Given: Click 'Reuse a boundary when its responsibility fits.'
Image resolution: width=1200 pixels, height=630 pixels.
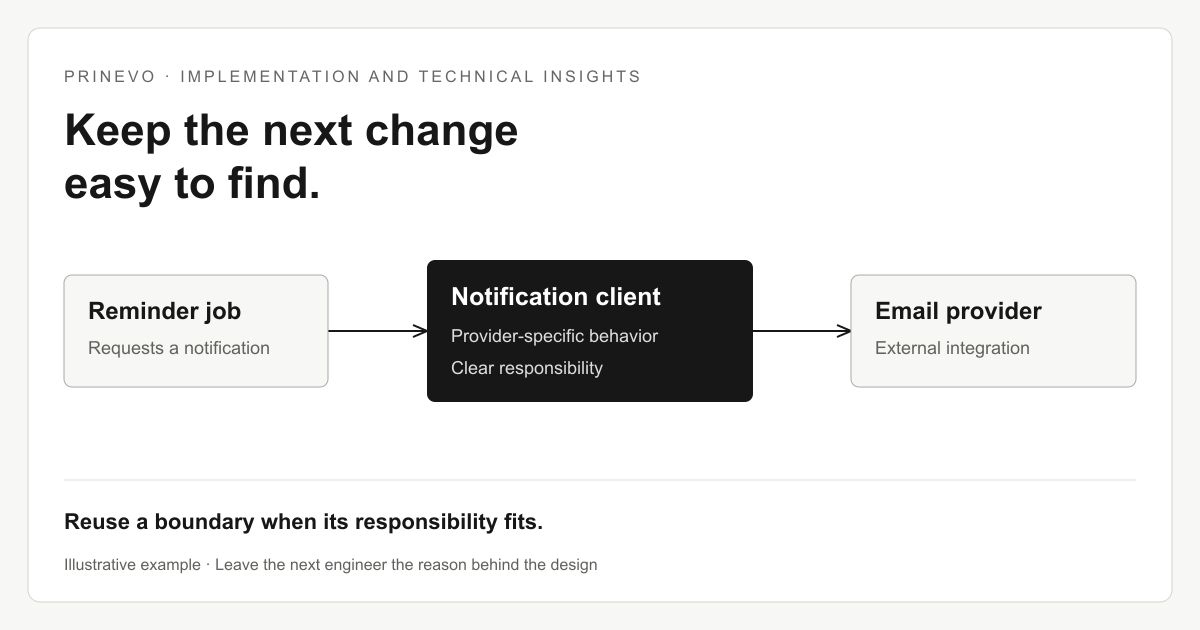Looking at the screenshot, I should pos(304,521).
